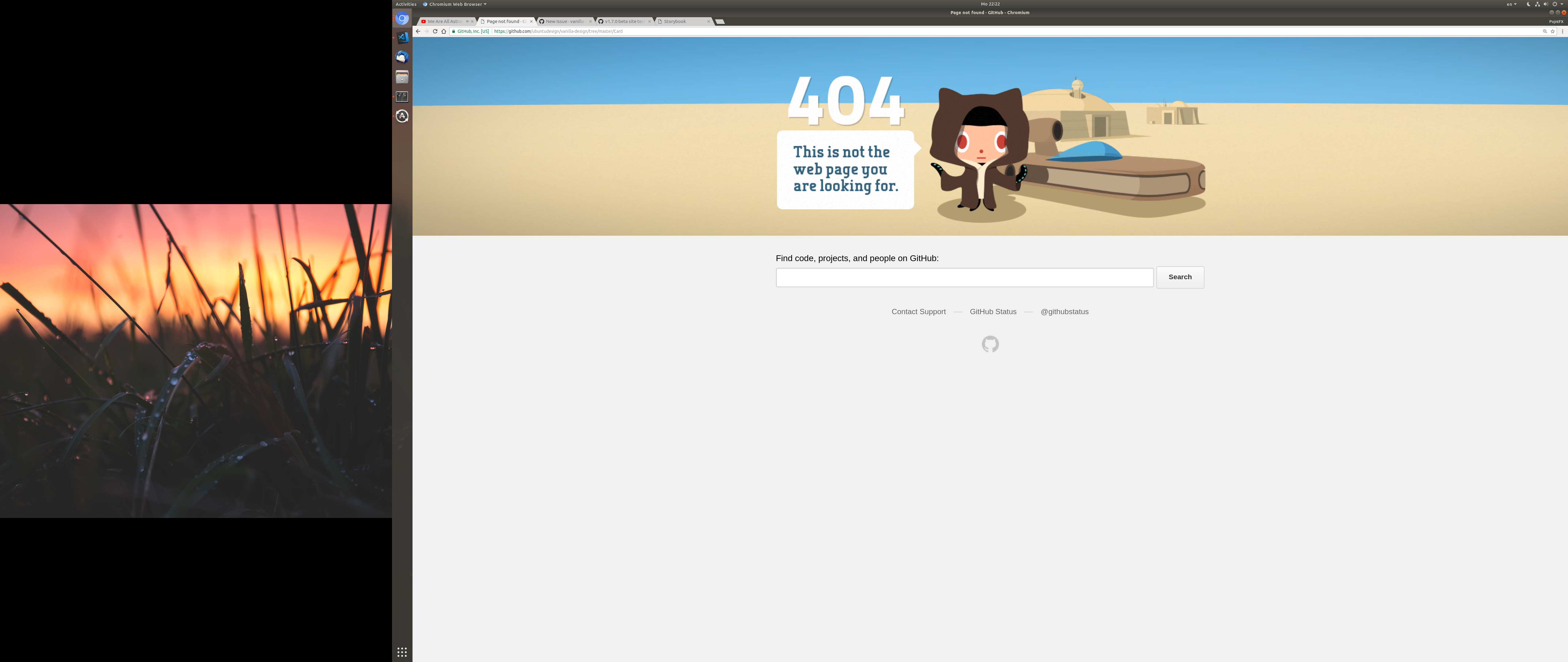Image resolution: width=1568 pixels, height=662 pixels.
Task: Open the browser home page
Action: (444, 31)
